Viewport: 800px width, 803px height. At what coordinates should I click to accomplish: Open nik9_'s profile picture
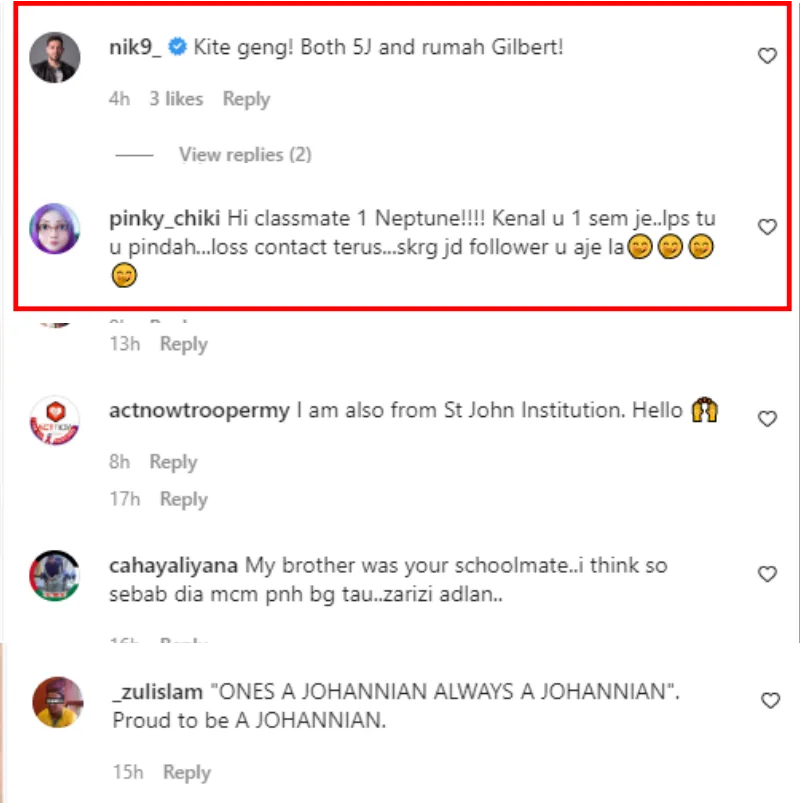(x=55, y=58)
